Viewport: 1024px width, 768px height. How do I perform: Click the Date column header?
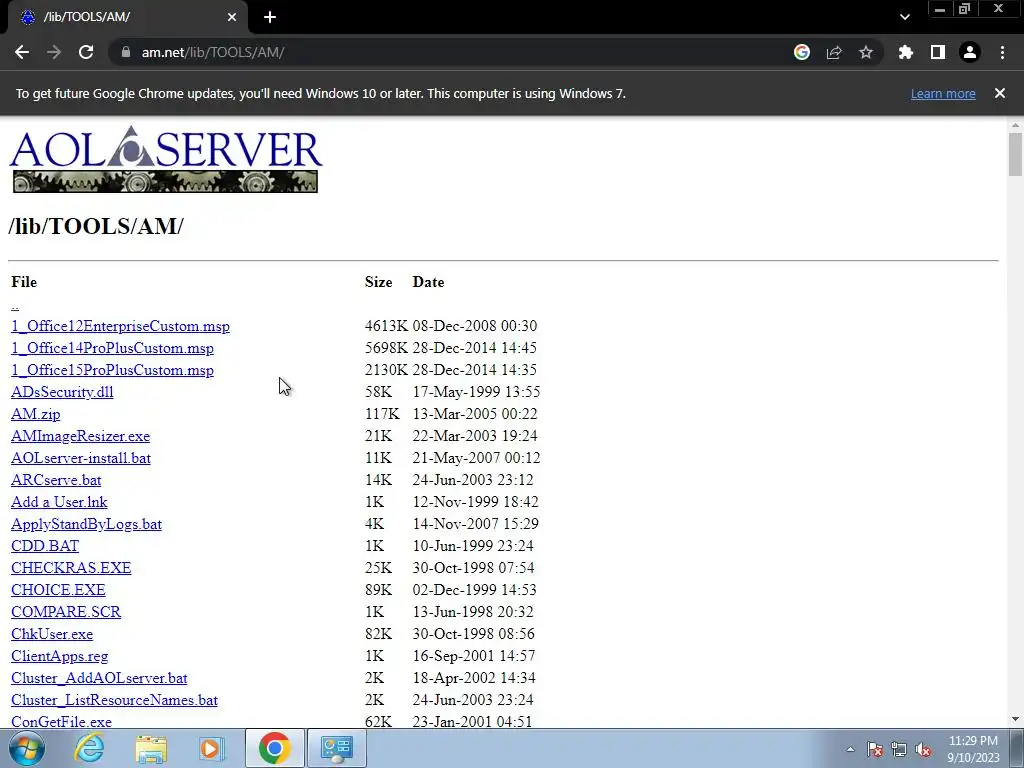click(428, 282)
